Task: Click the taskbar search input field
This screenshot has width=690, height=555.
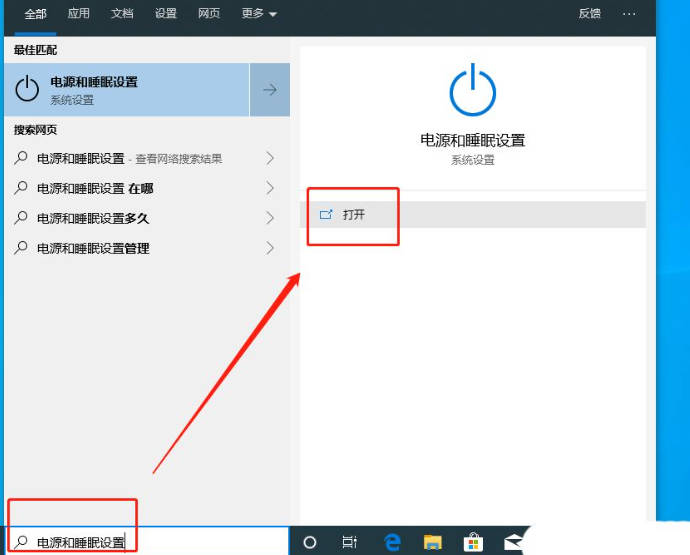Action: pyautogui.click(x=148, y=542)
